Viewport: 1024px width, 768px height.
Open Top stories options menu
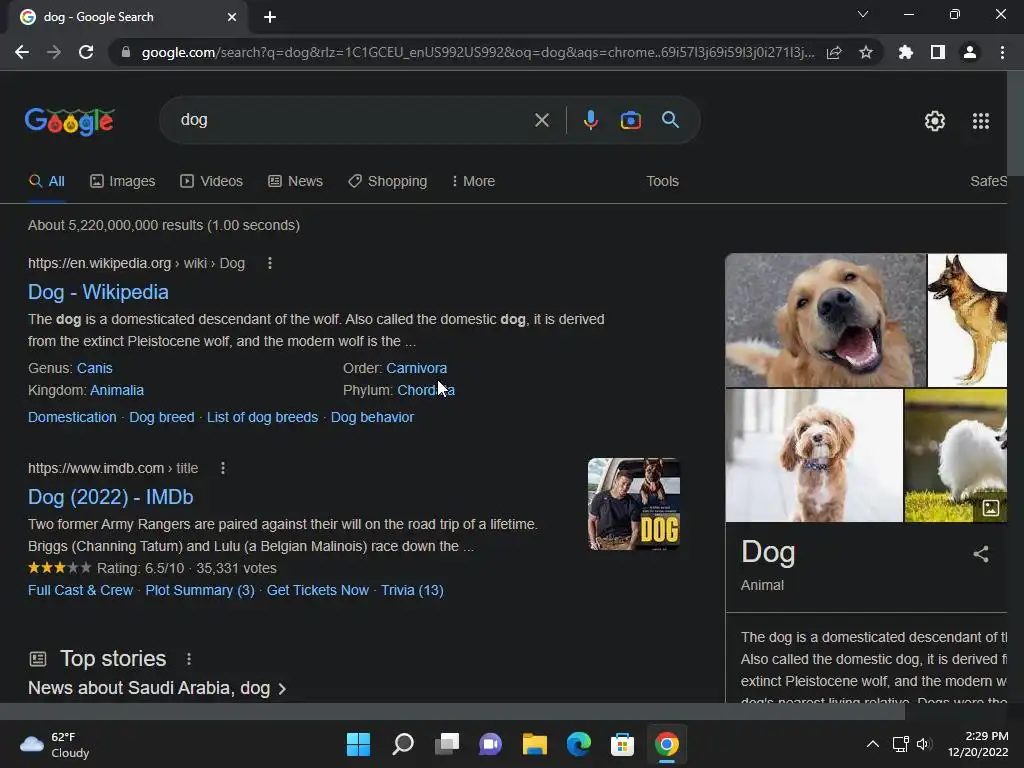pos(189,659)
